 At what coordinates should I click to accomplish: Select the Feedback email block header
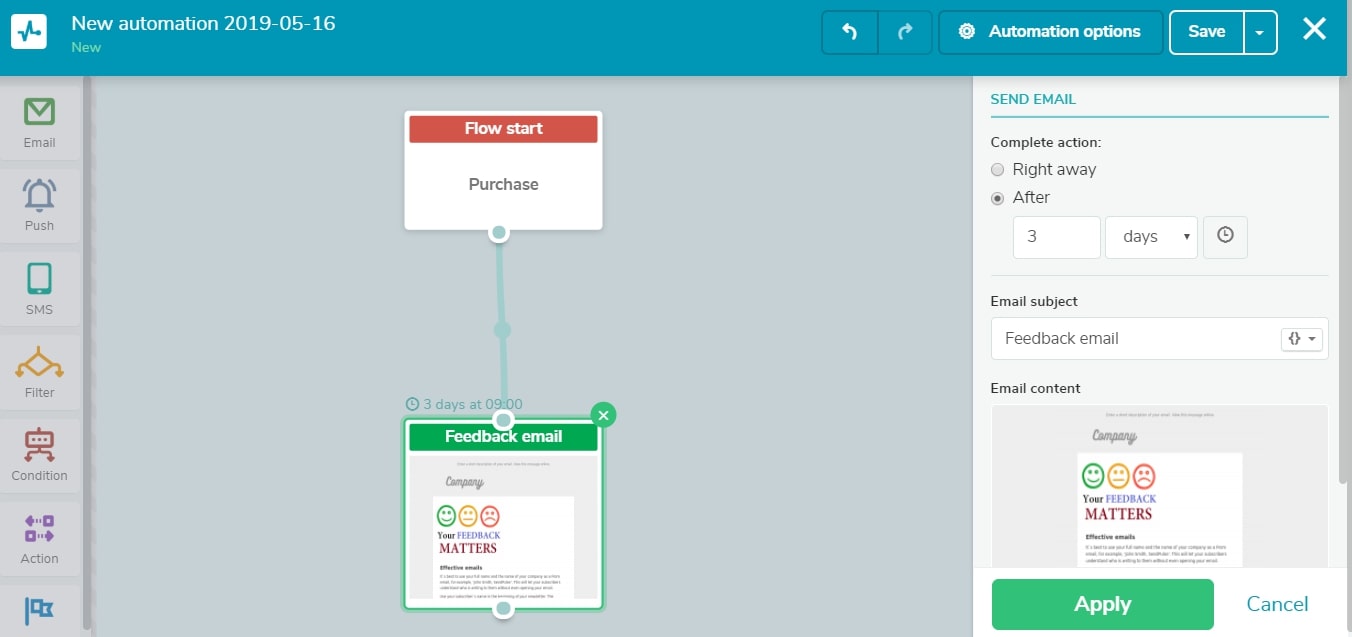(503, 437)
